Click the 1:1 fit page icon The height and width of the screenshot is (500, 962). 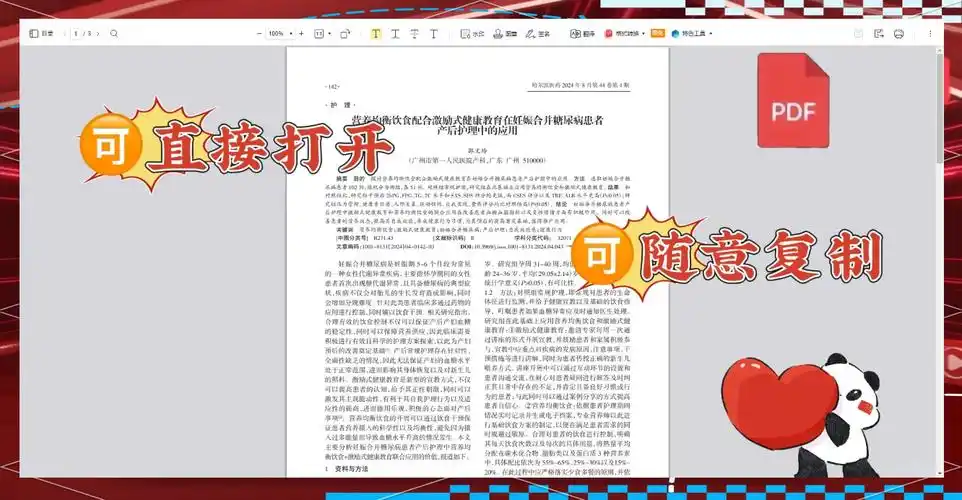point(319,34)
